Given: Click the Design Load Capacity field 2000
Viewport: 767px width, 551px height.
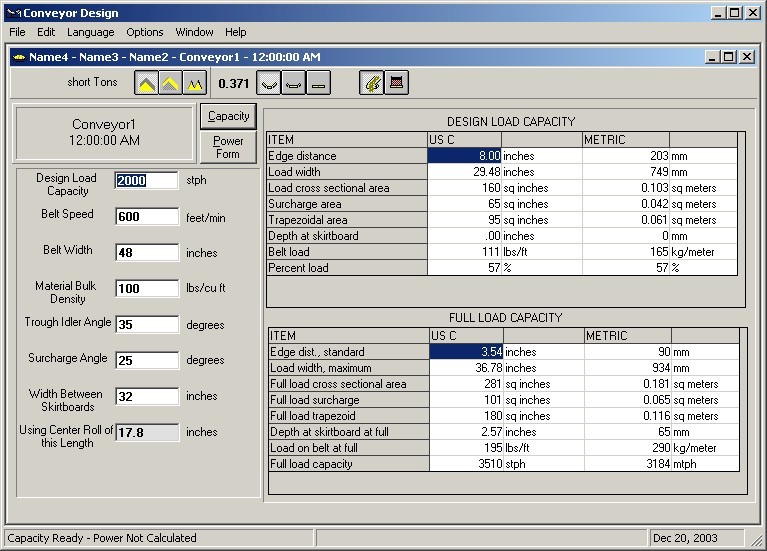Looking at the screenshot, I should tap(147, 181).
